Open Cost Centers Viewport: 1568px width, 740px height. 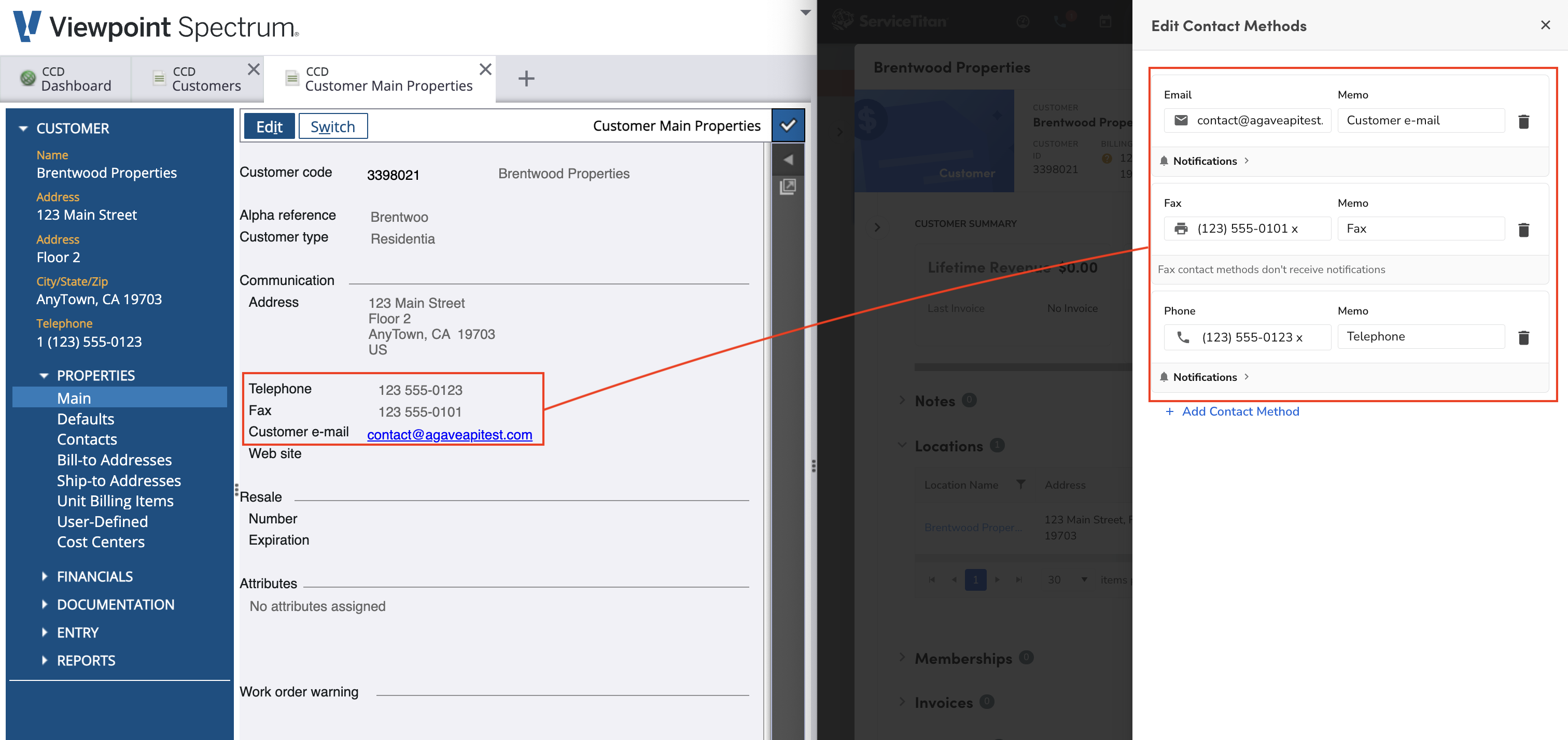[x=101, y=542]
